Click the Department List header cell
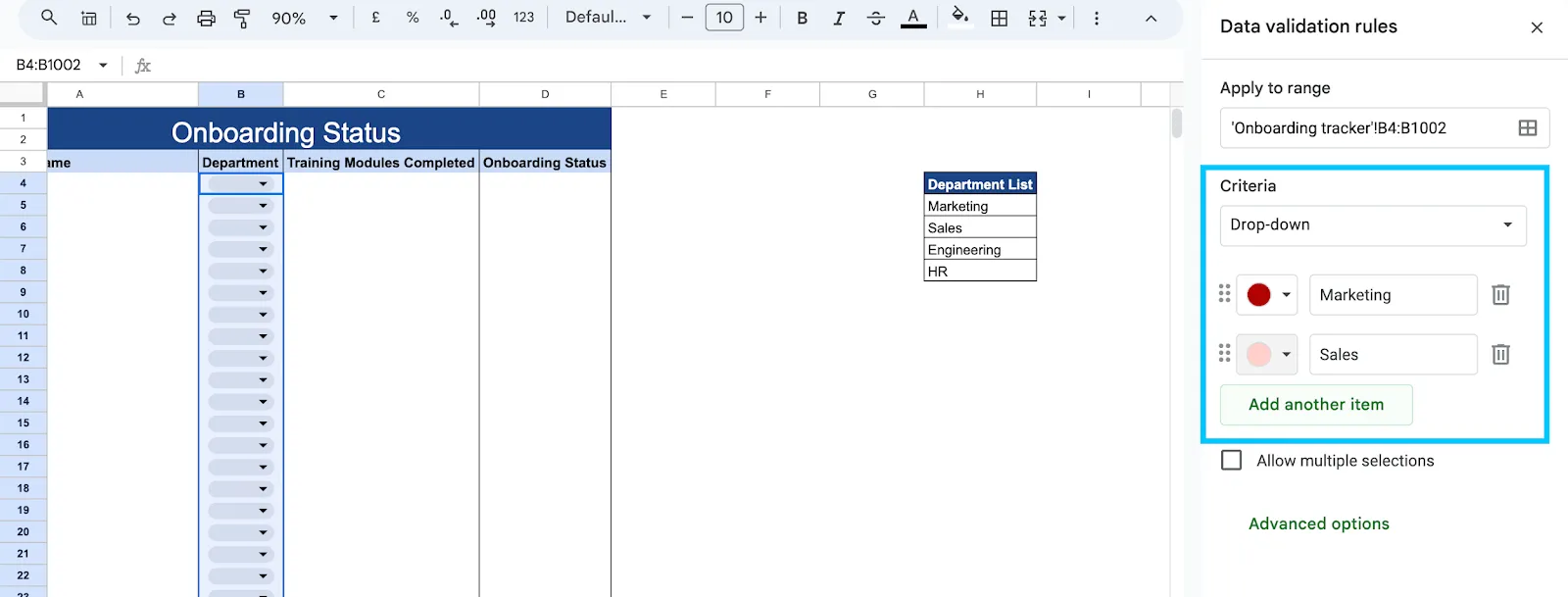 tap(980, 184)
